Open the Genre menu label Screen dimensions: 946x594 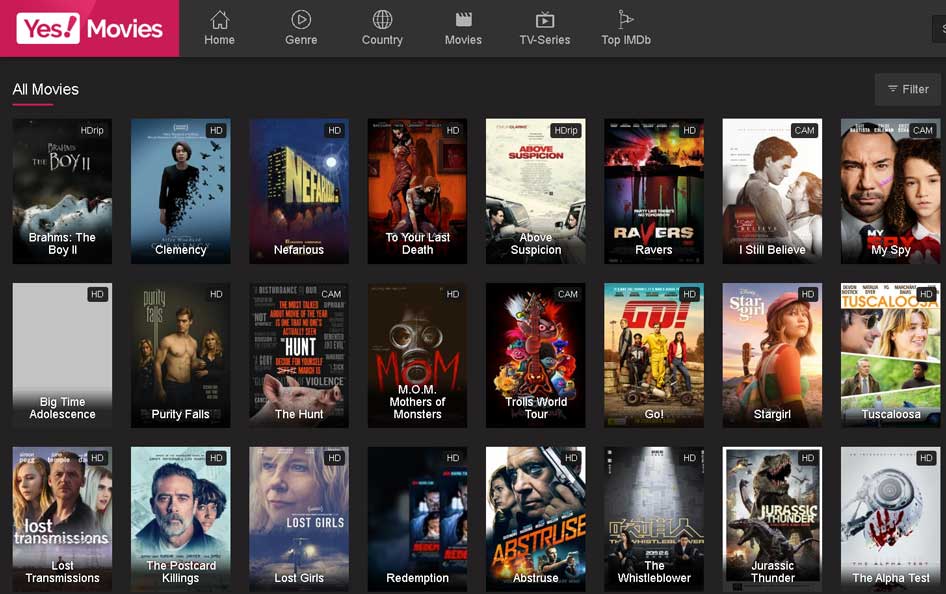pyautogui.click(x=301, y=40)
